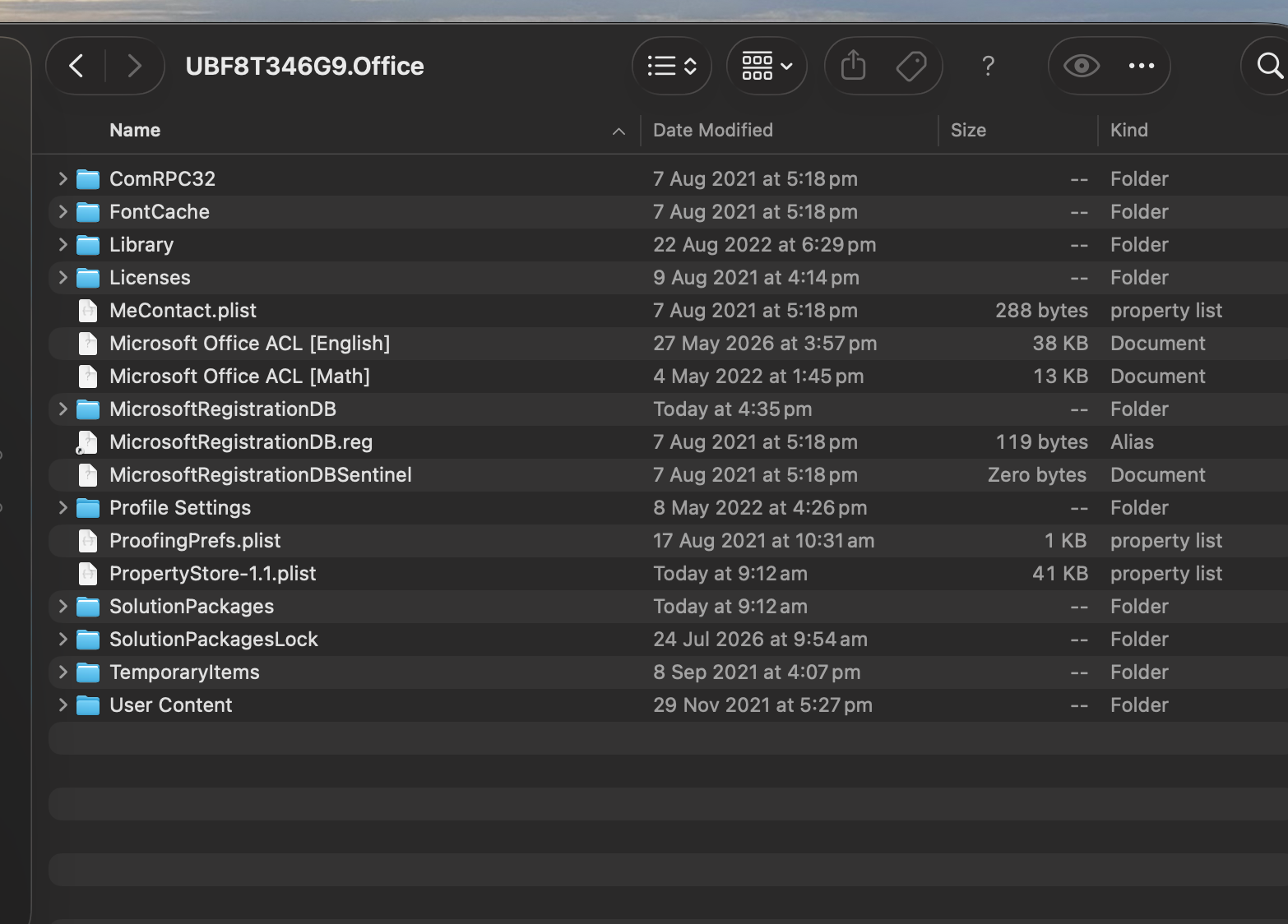
Task: Click the question mark help icon
Action: 989,66
